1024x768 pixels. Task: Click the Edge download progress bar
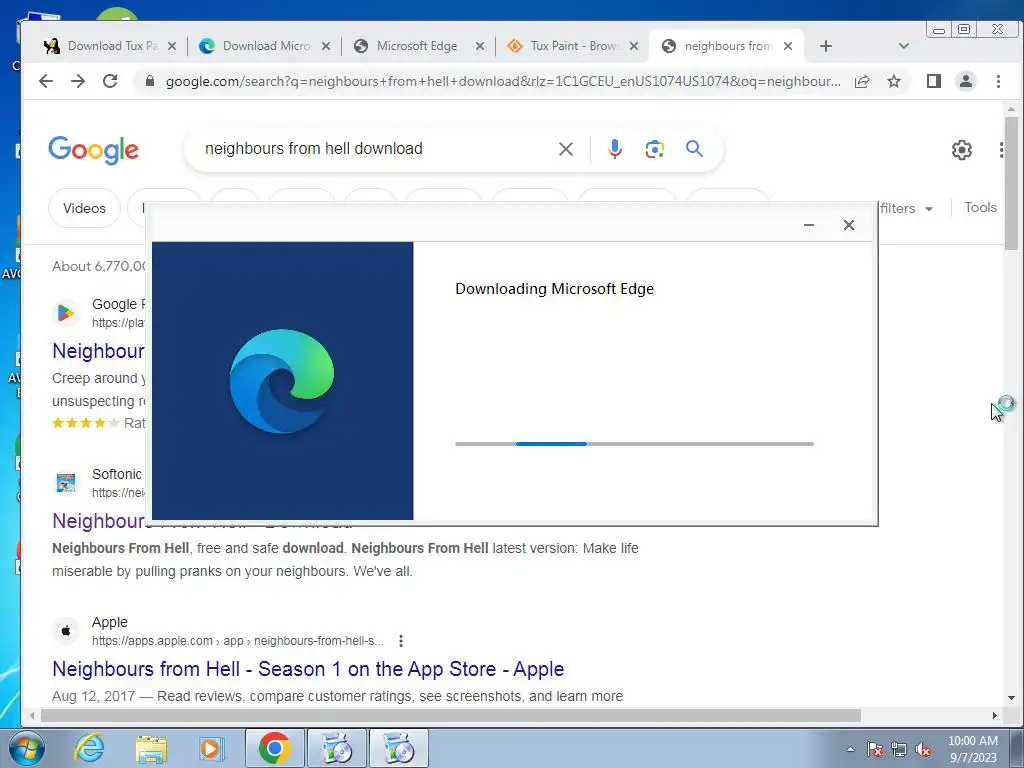(634, 444)
